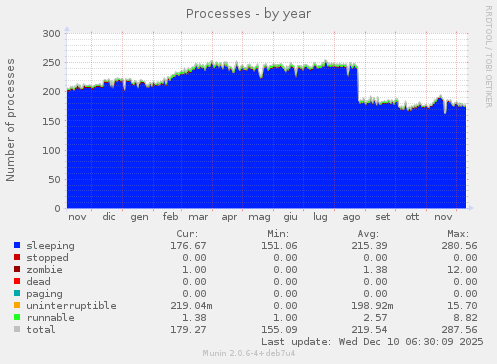Click the 'Min:' column header
The width and height of the screenshot is (497, 364).
tap(278, 234)
